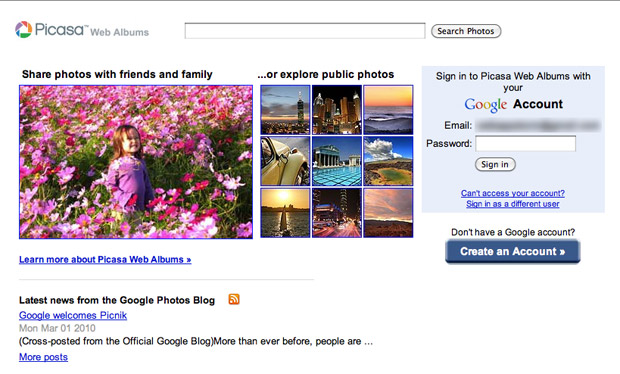Click the blurred Email field
The image size is (620, 374).
coord(538,125)
